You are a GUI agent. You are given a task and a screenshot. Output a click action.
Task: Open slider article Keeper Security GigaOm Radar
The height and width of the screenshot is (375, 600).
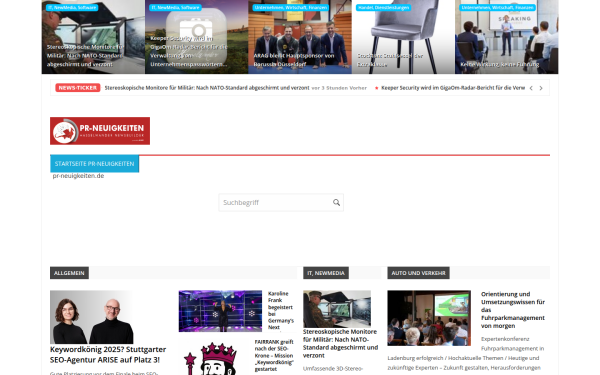[189, 51]
